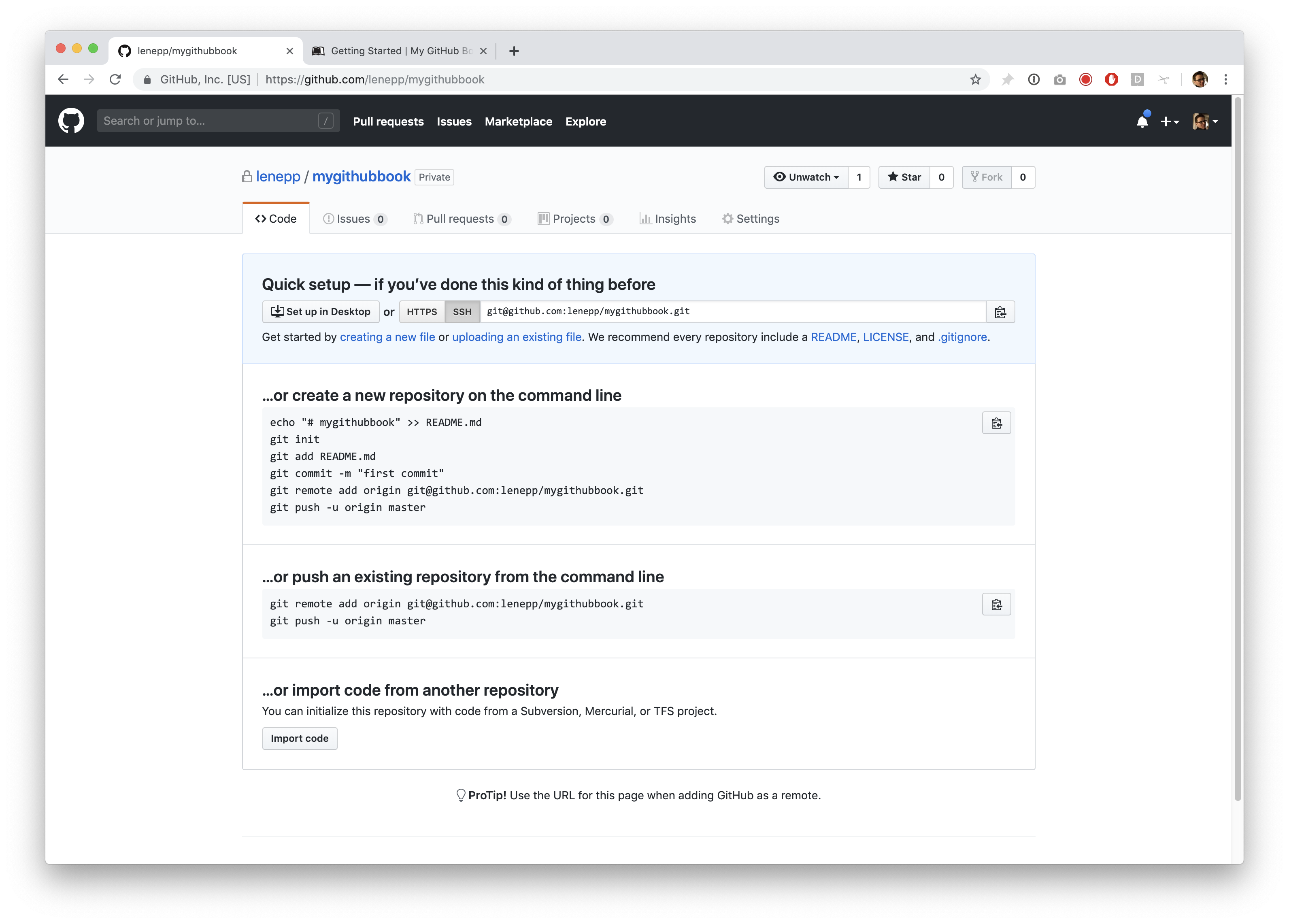Reload the page with the refresh icon
This screenshot has width=1289, height=924.
pyautogui.click(x=115, y=80)
